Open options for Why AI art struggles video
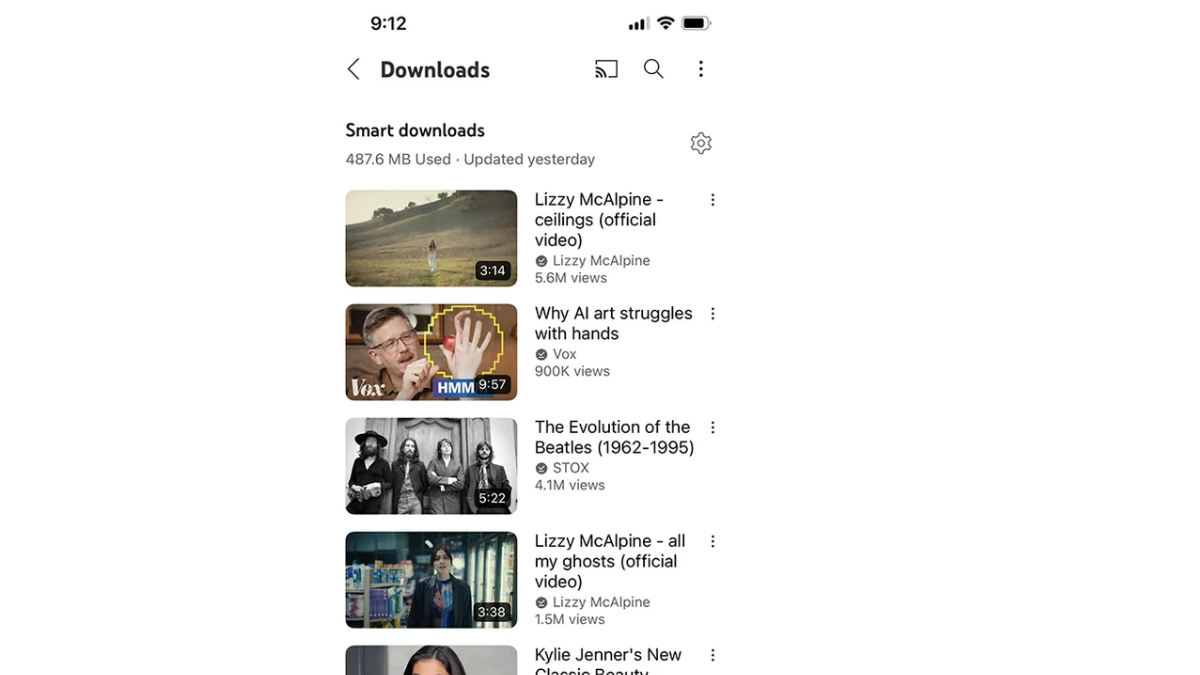1200x675 pixels. click(x=712, y=313)
